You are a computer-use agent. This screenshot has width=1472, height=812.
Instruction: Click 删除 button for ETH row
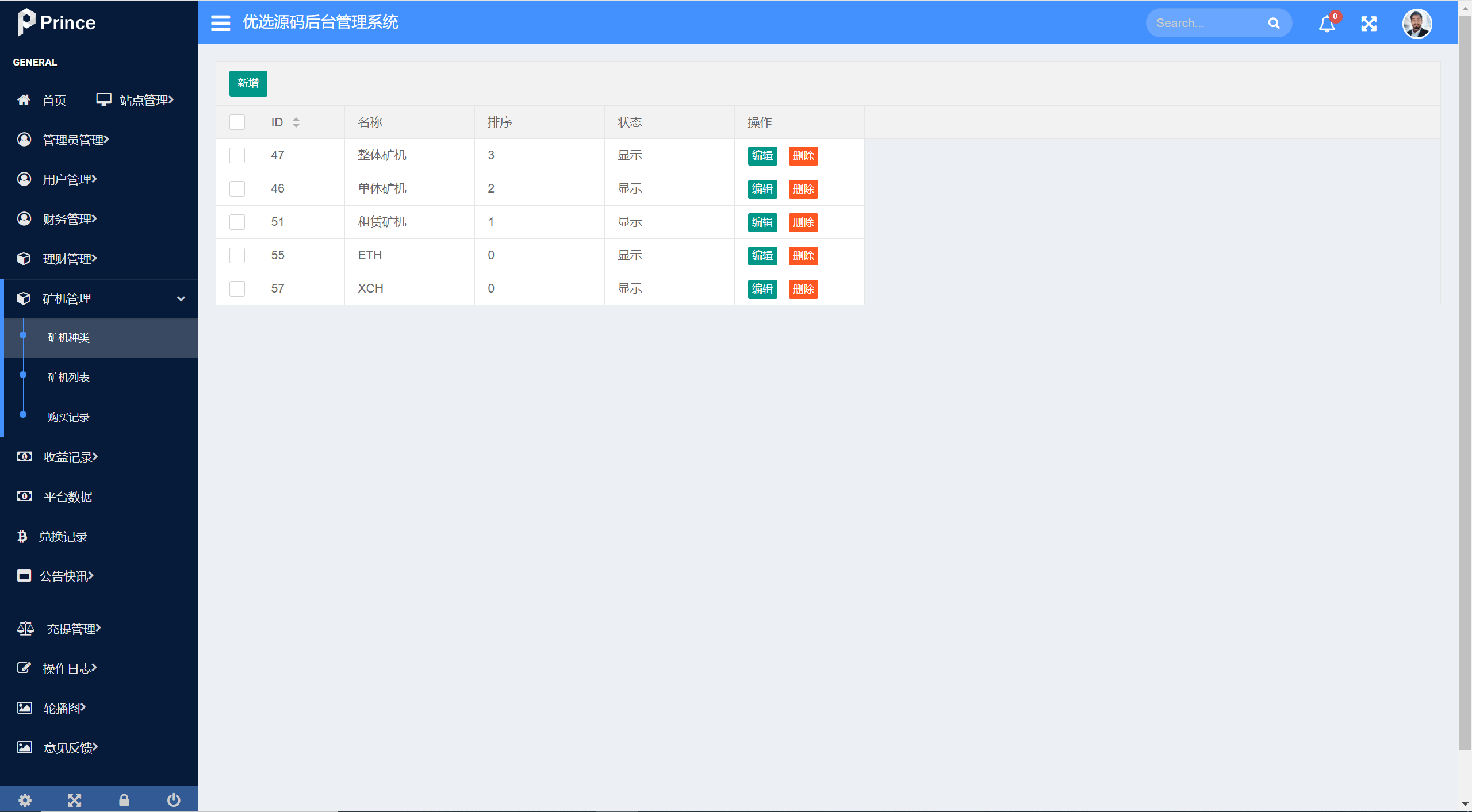[x=803, y=256]
